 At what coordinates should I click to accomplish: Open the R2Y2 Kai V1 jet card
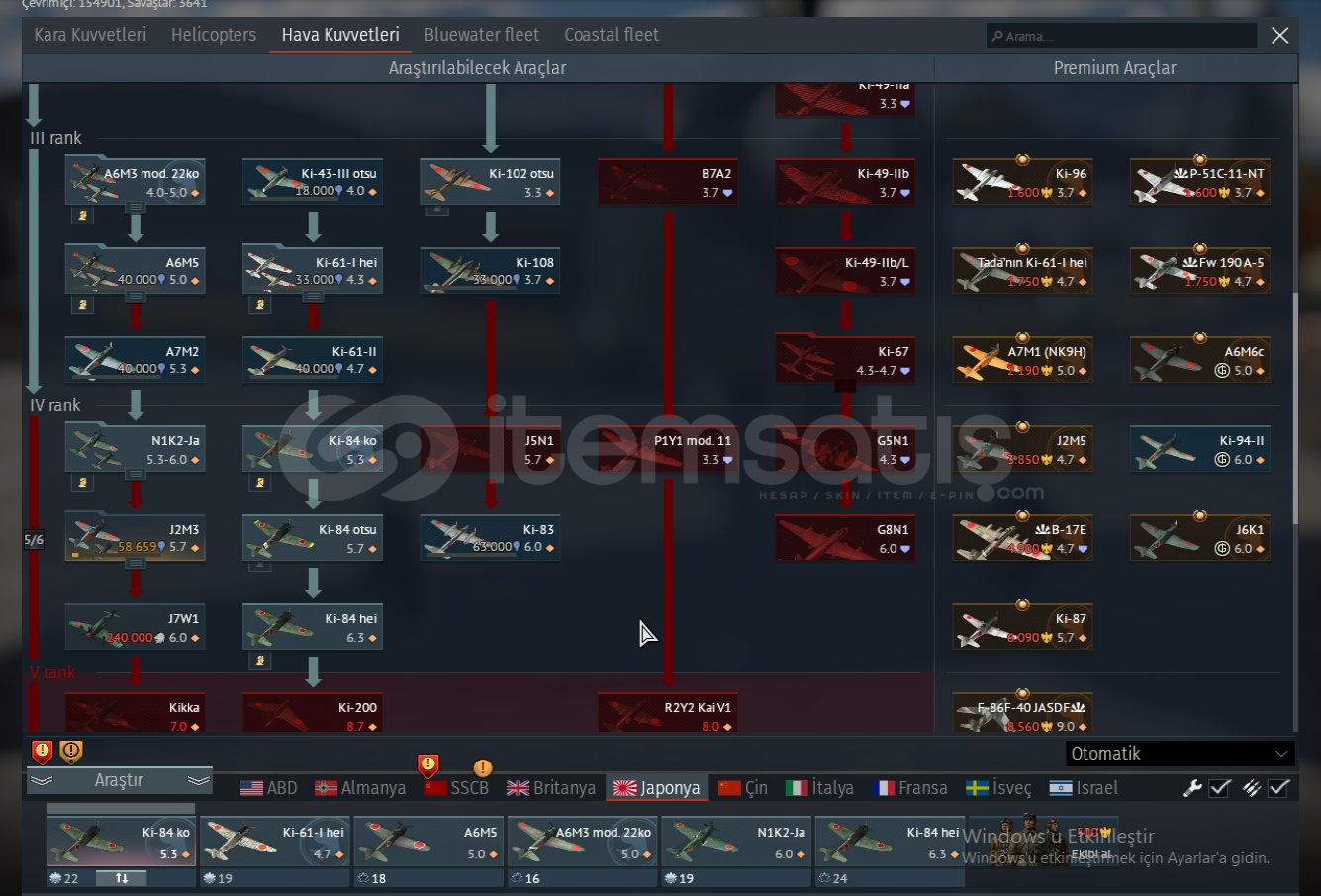pyautogui.click(x=667, y=713)
